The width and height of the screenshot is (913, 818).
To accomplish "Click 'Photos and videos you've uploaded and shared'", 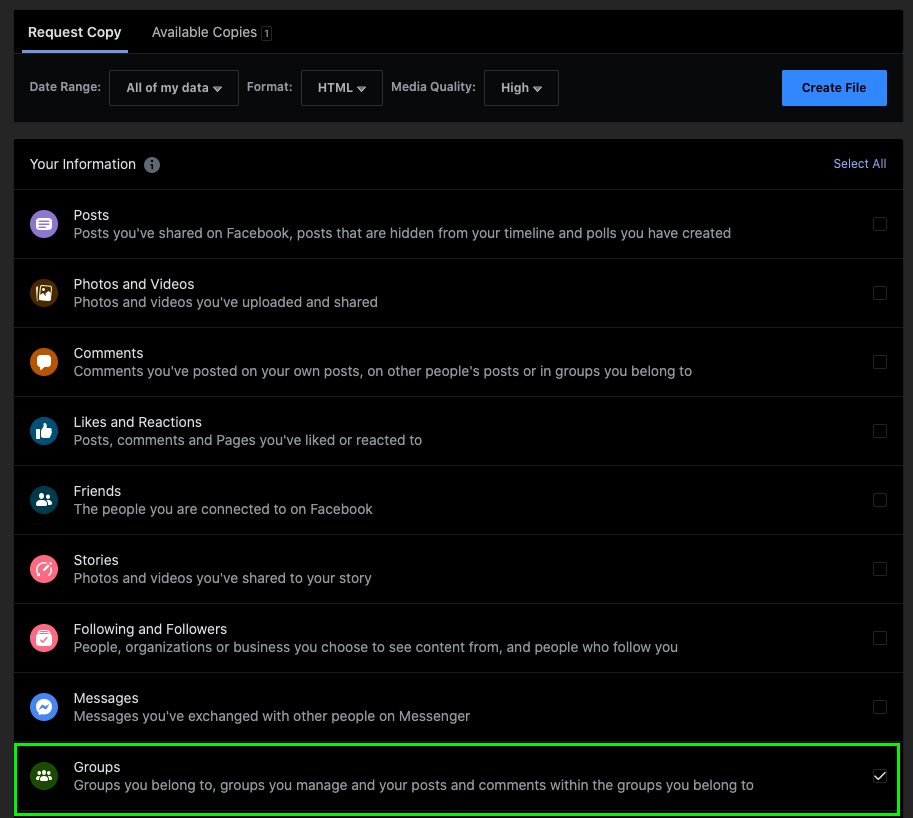I will (x=225, y=302).
